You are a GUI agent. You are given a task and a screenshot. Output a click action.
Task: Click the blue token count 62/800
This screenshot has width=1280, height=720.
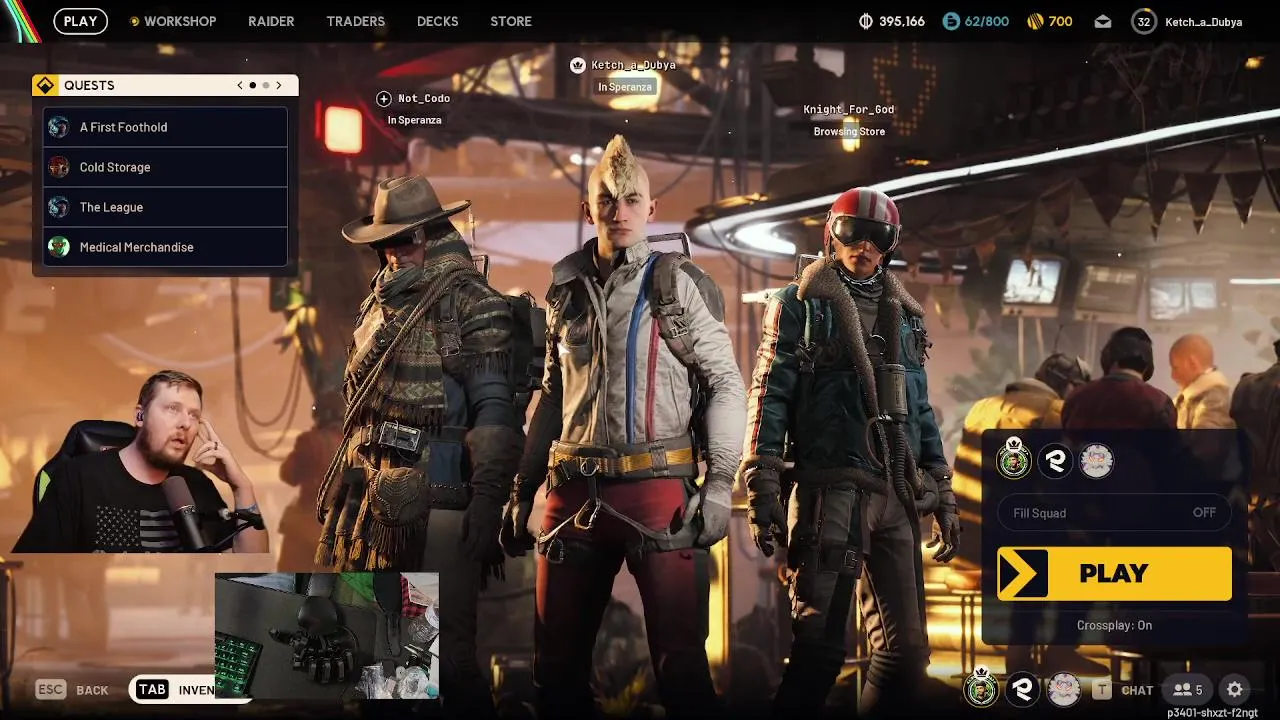(x=976, y=21)
